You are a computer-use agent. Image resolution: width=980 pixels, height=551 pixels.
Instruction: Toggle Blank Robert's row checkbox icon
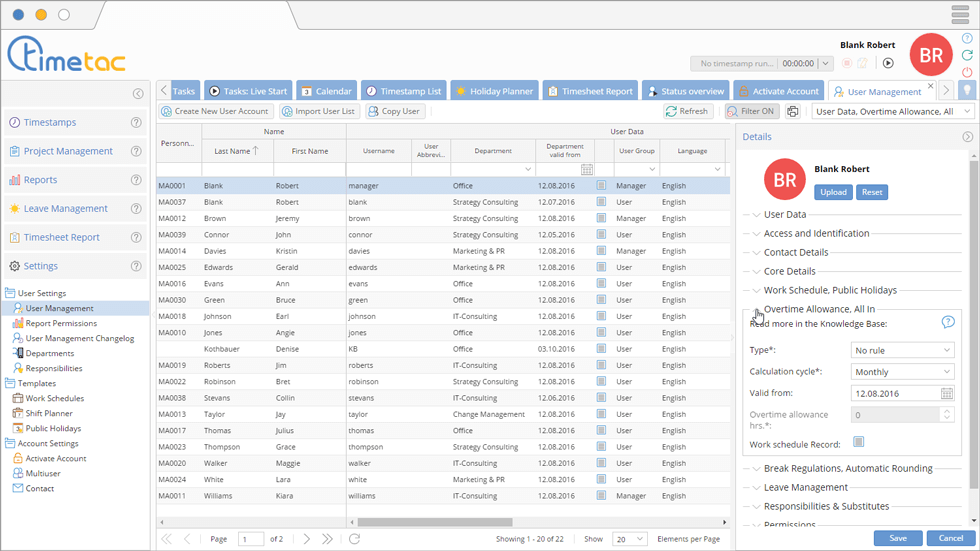point(602,186)
